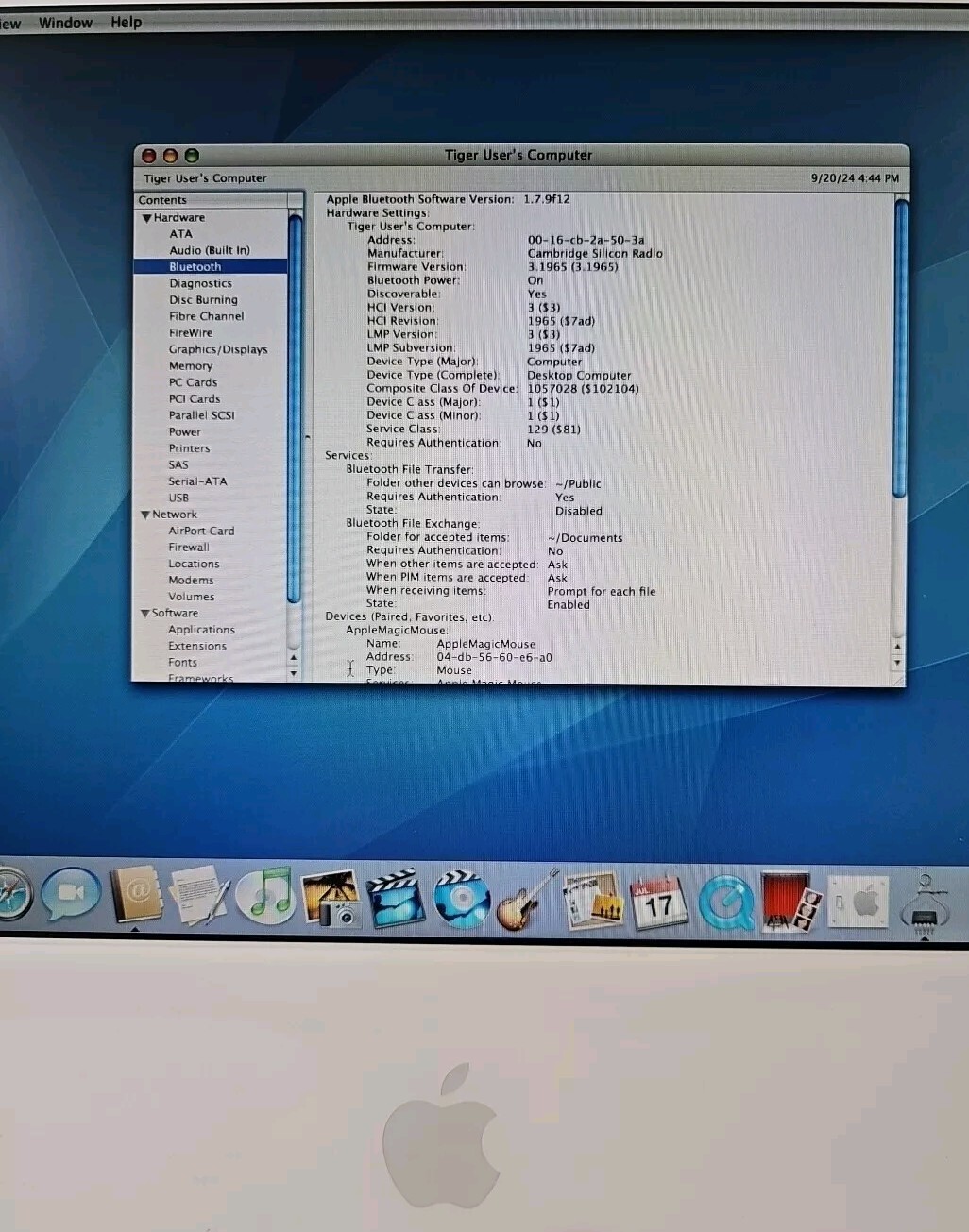Open iCal calendar icon showing 17
This screenshot has height=1232, width=969.
658,902
